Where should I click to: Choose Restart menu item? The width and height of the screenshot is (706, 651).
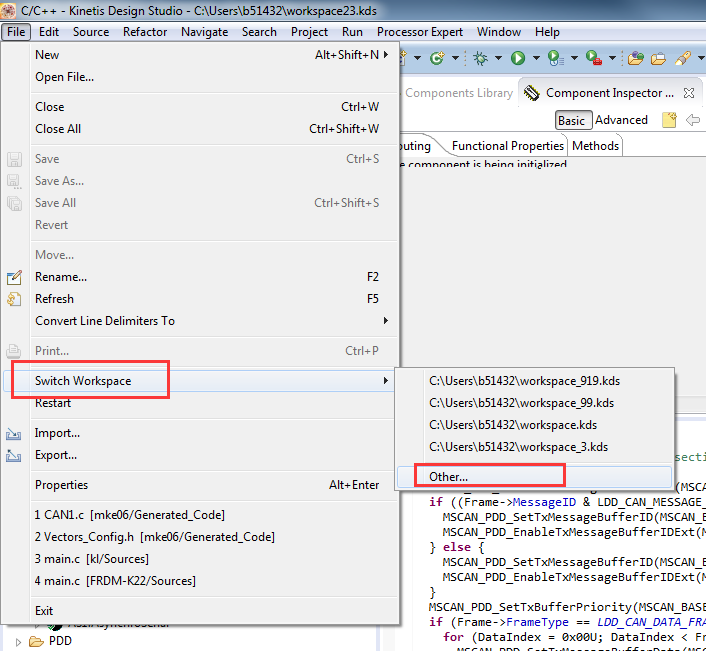point(198,403)
